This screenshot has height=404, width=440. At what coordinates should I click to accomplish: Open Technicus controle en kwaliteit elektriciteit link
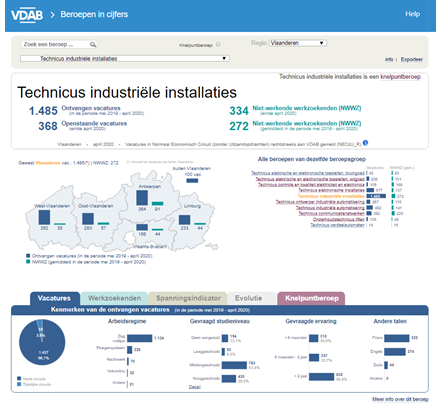point(311,185)
